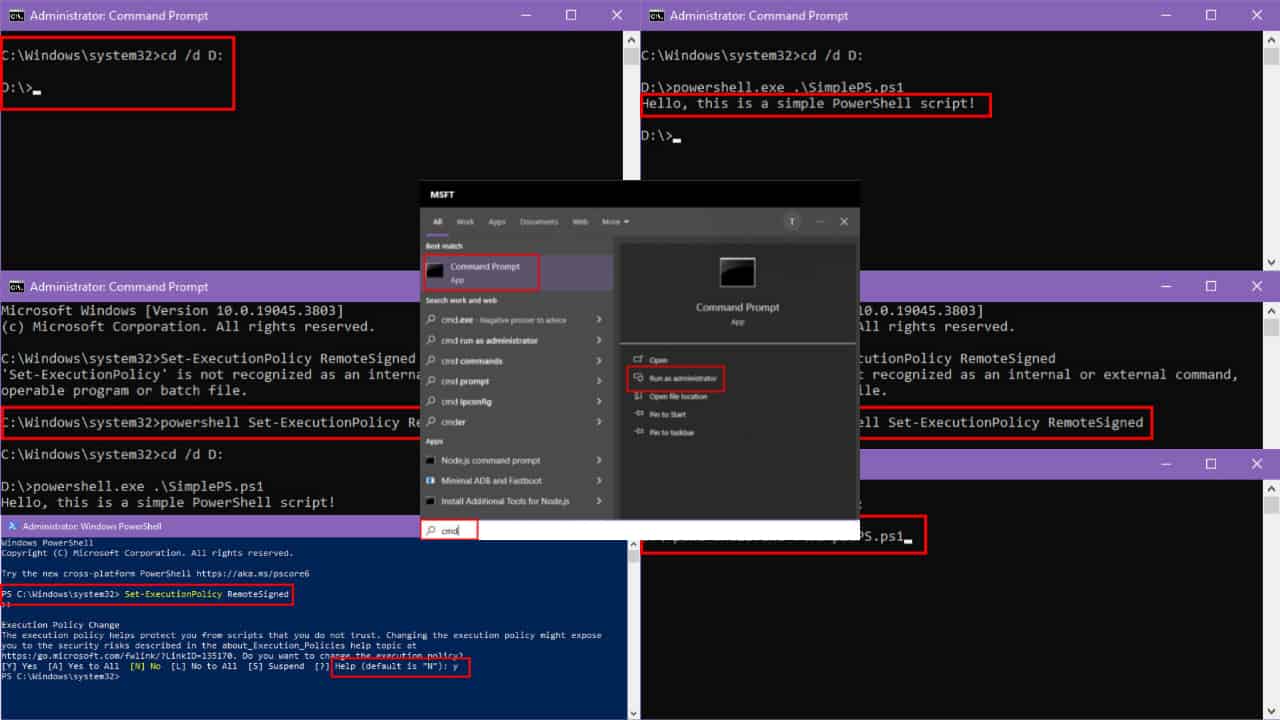Click 'Execution Policy Change' heading in PowerShell

coord(60,625)
